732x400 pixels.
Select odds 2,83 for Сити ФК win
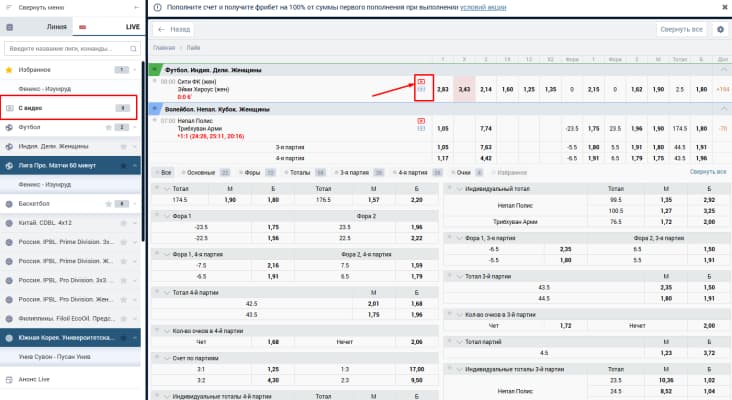click(443, 89)
